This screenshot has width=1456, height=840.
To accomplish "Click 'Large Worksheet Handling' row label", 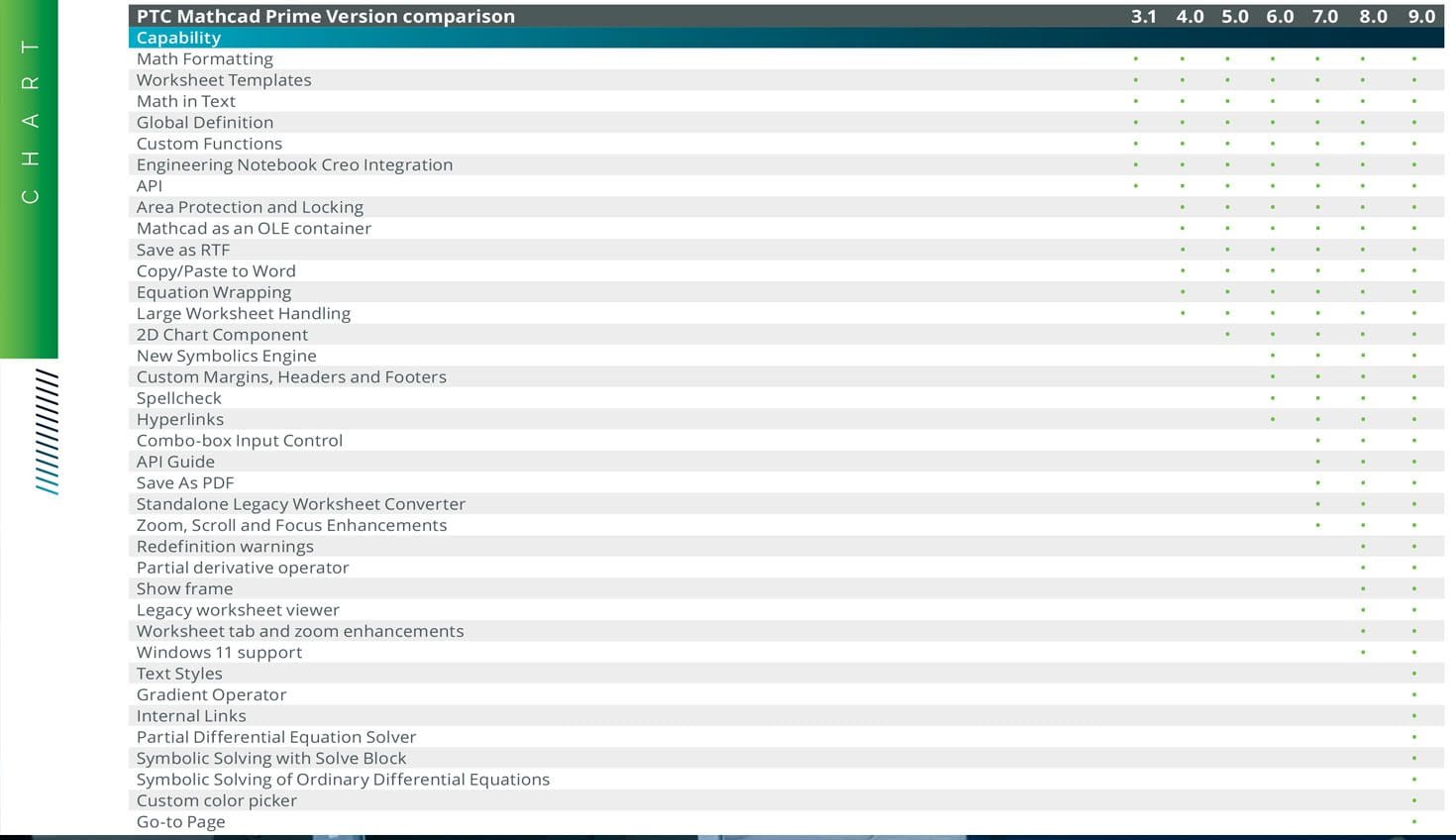I will (x=244, y=313).
